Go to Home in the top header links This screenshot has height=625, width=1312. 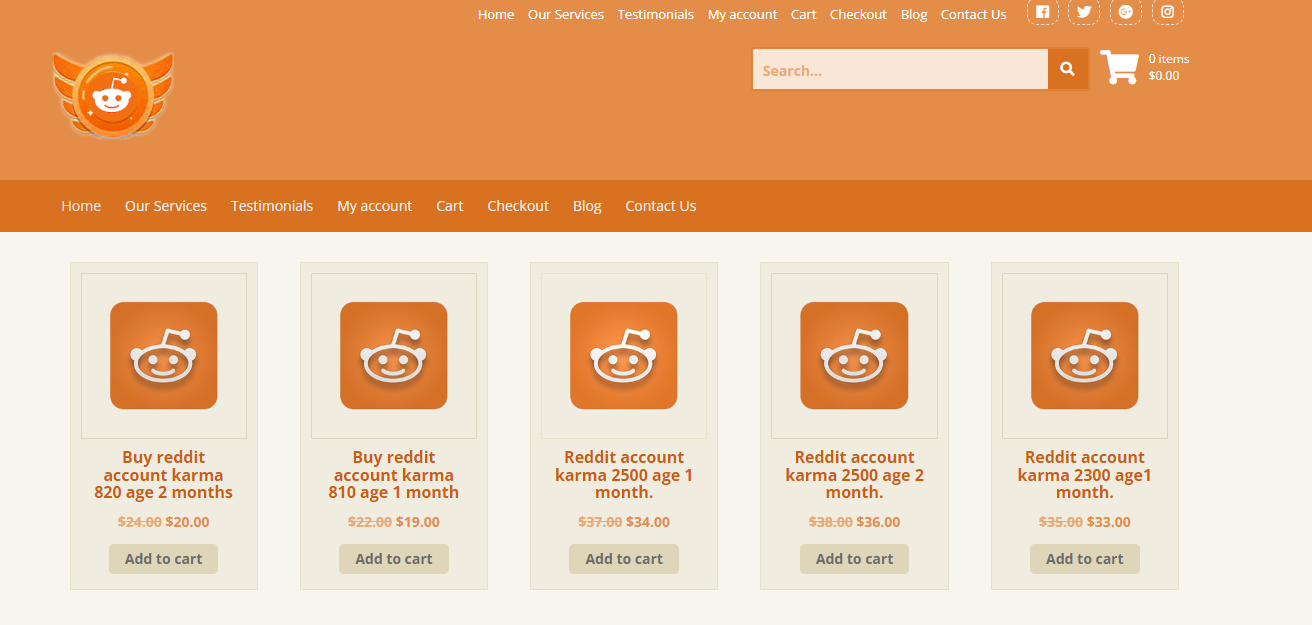(x=496, y=14)
